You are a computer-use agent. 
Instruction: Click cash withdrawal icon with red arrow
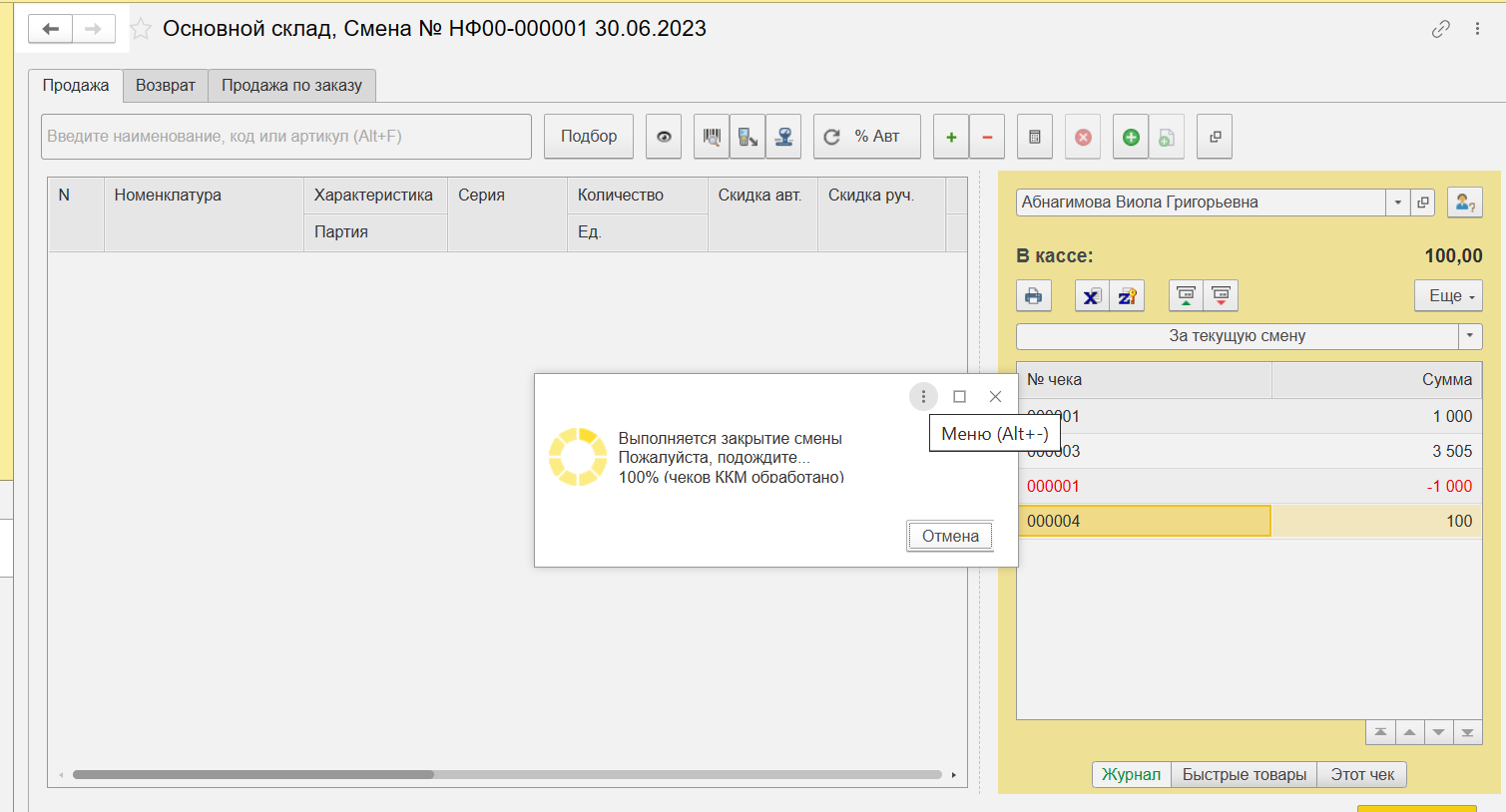1221,296
